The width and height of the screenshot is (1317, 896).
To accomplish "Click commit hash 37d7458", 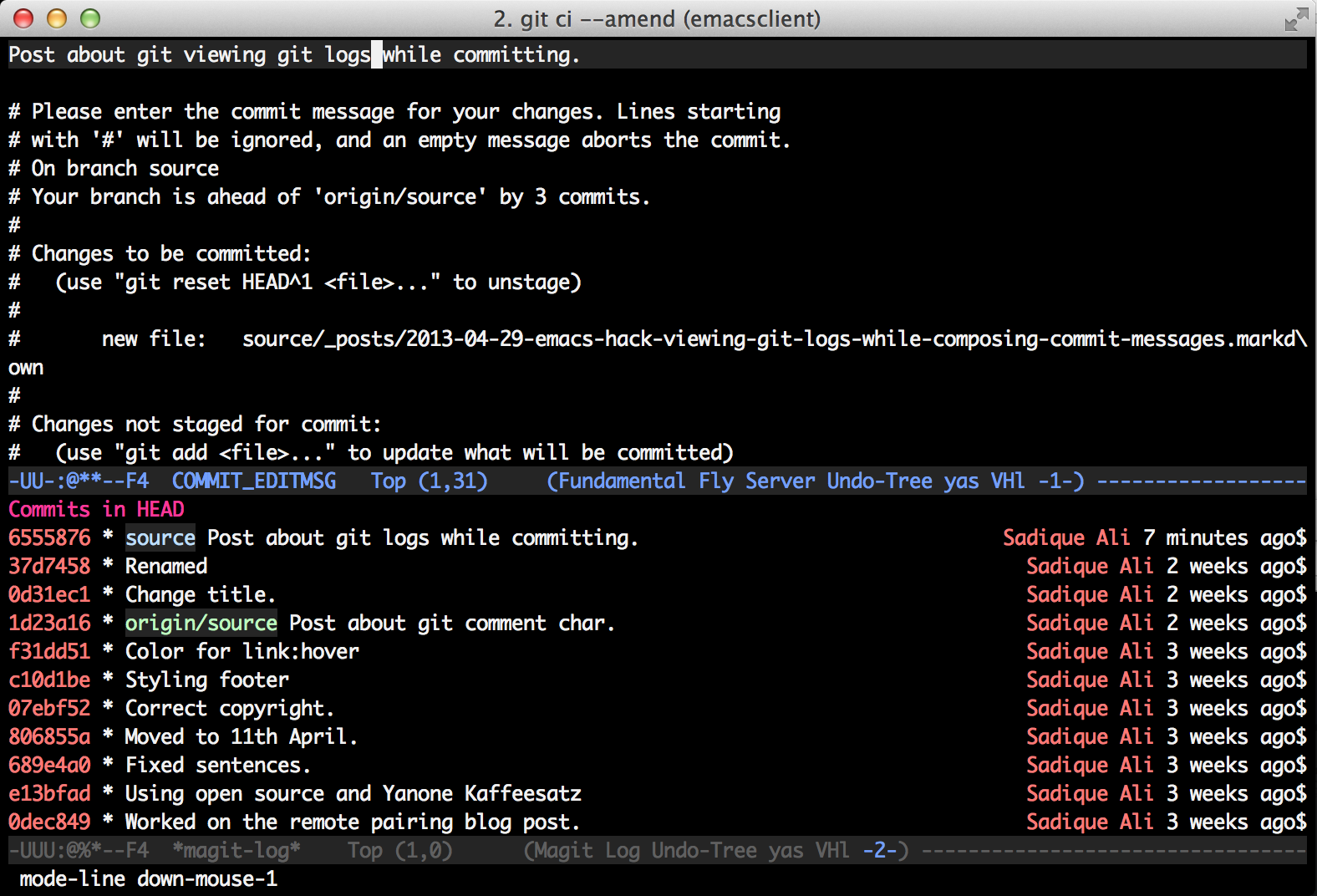I will 49,566.
